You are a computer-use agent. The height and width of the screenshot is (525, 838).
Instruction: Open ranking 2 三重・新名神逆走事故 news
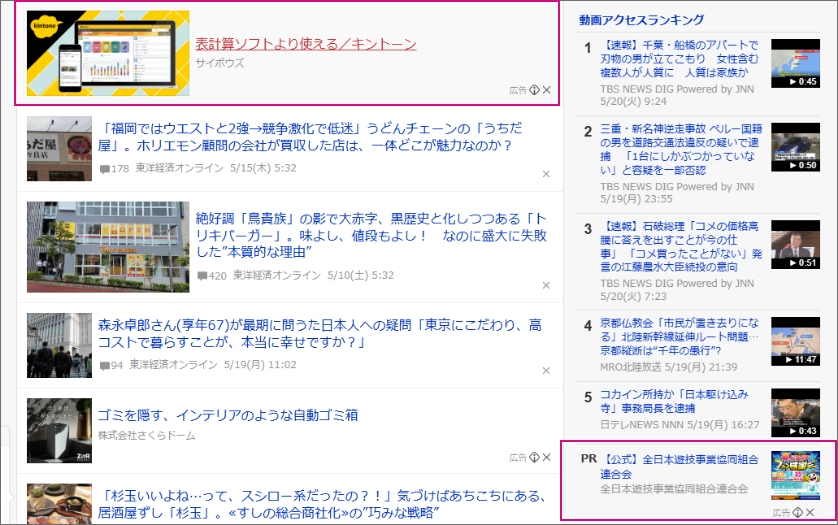pos(681,149)
